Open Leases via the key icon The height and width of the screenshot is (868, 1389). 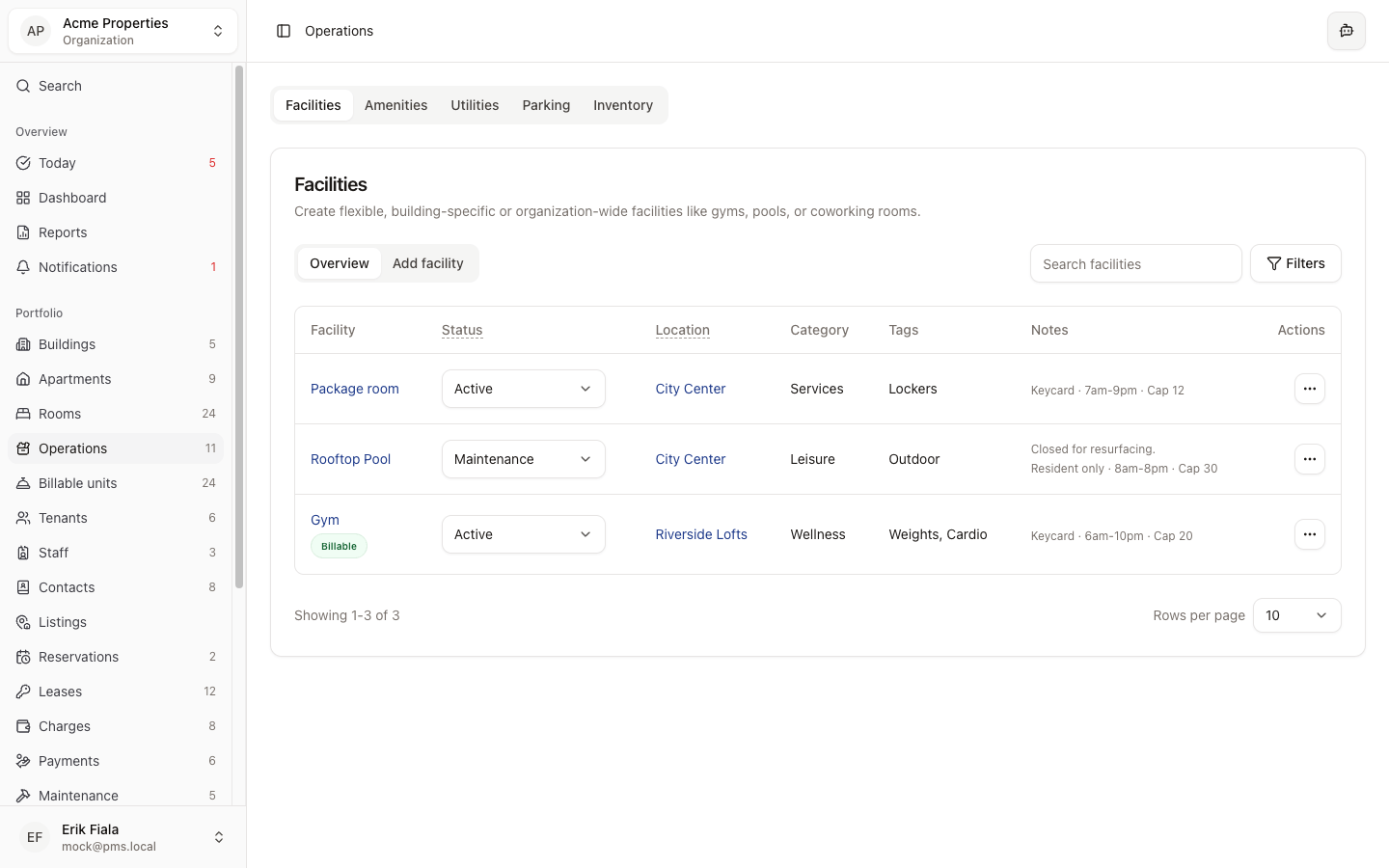pyautogui.click(x=23, y=692)
